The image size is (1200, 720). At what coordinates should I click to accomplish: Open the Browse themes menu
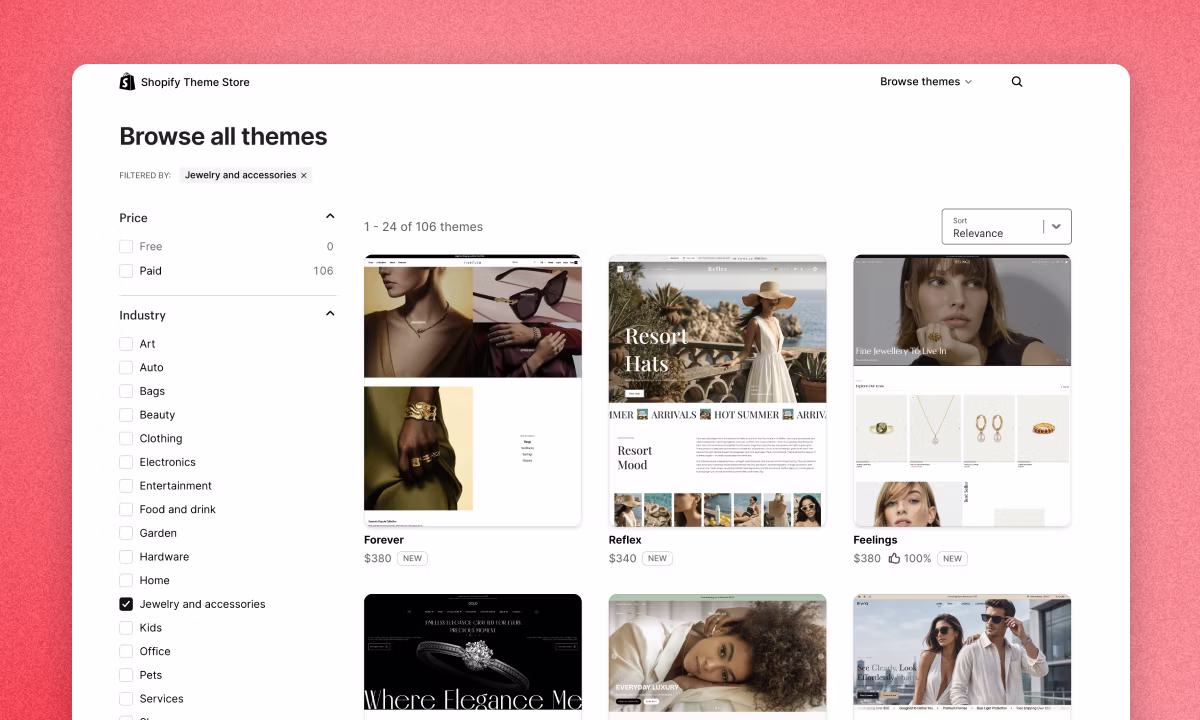pos(926,82)
